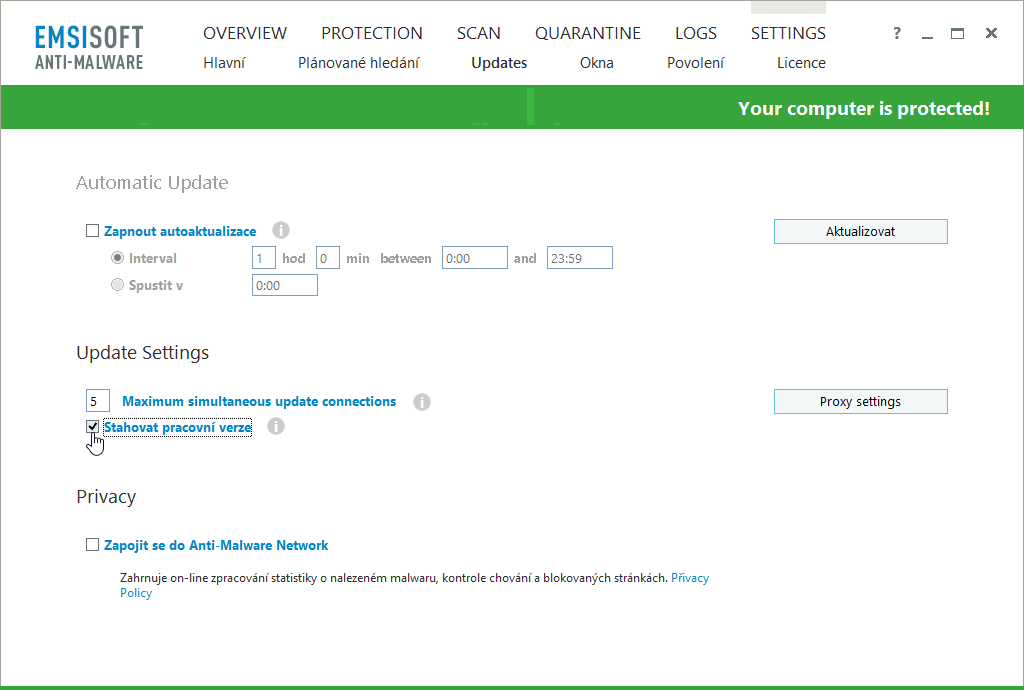
Task: Click the end time field 23:59
Action: click(580, 258)
